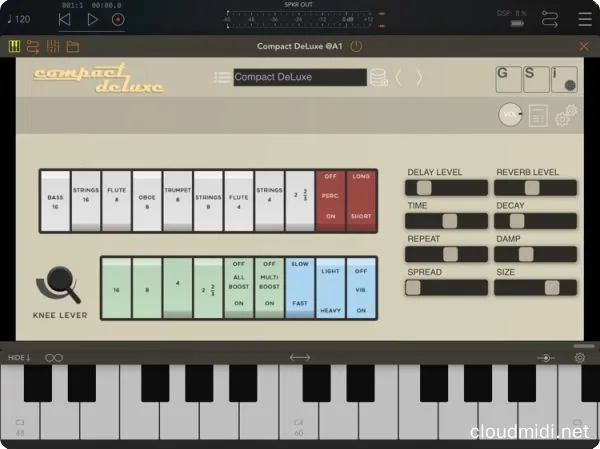The height and width of the screenshot is (449, 600).
Task: Toggle the Vib Off/On switch
Action: (361, 288)
